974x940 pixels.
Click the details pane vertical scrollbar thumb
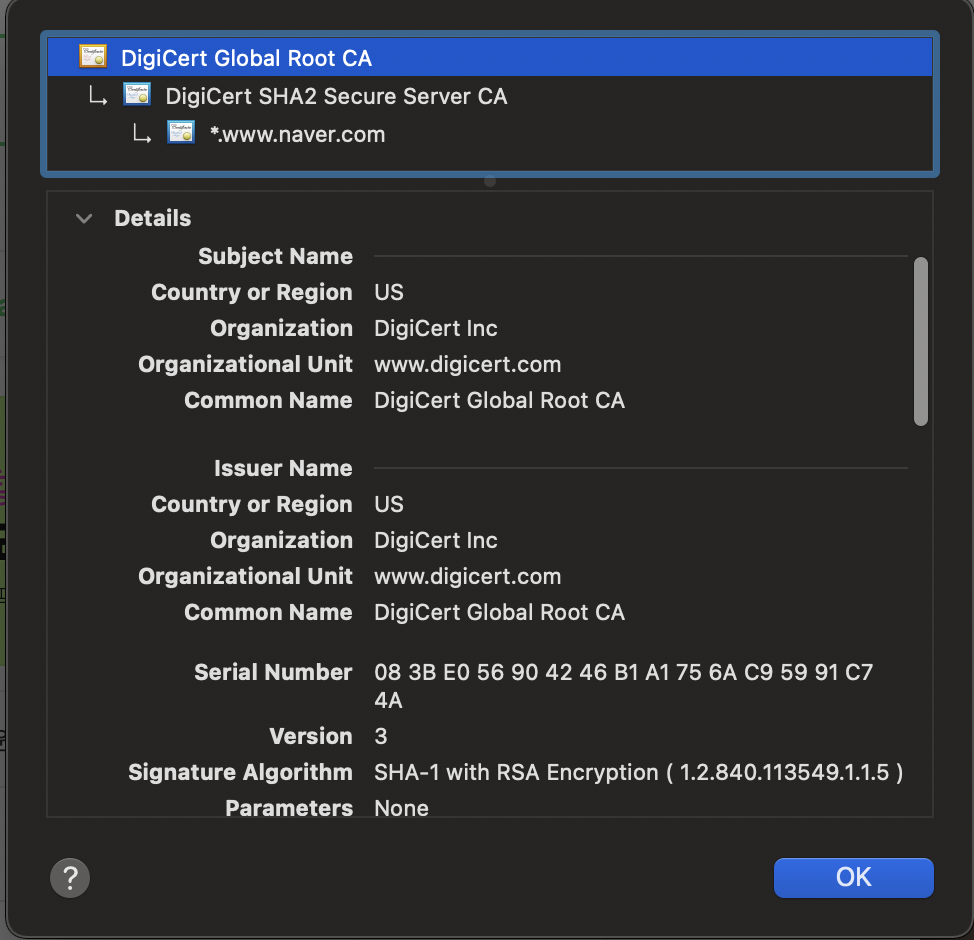(x=921, y=342)
